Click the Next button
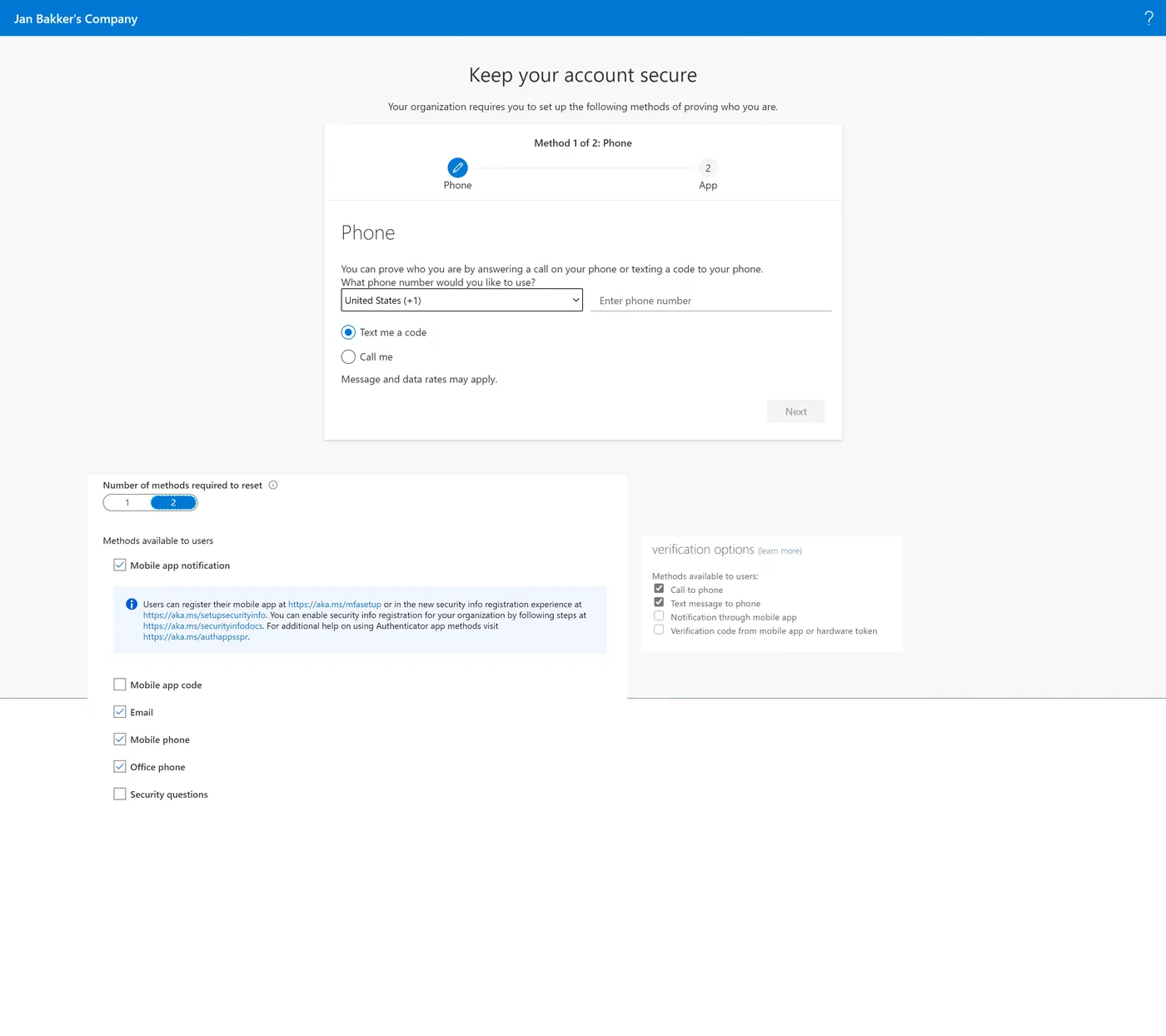This screenshot has height=1036, width=1166. click(x=795, y=411)
